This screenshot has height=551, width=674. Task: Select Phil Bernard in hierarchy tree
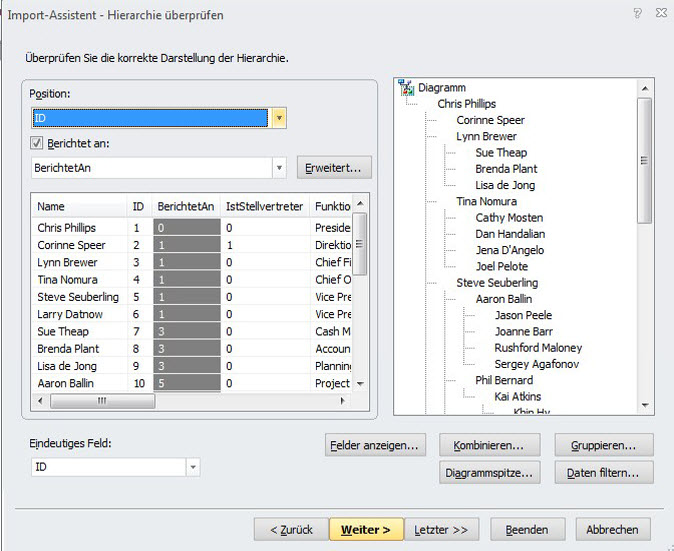[x=504, y=380]
